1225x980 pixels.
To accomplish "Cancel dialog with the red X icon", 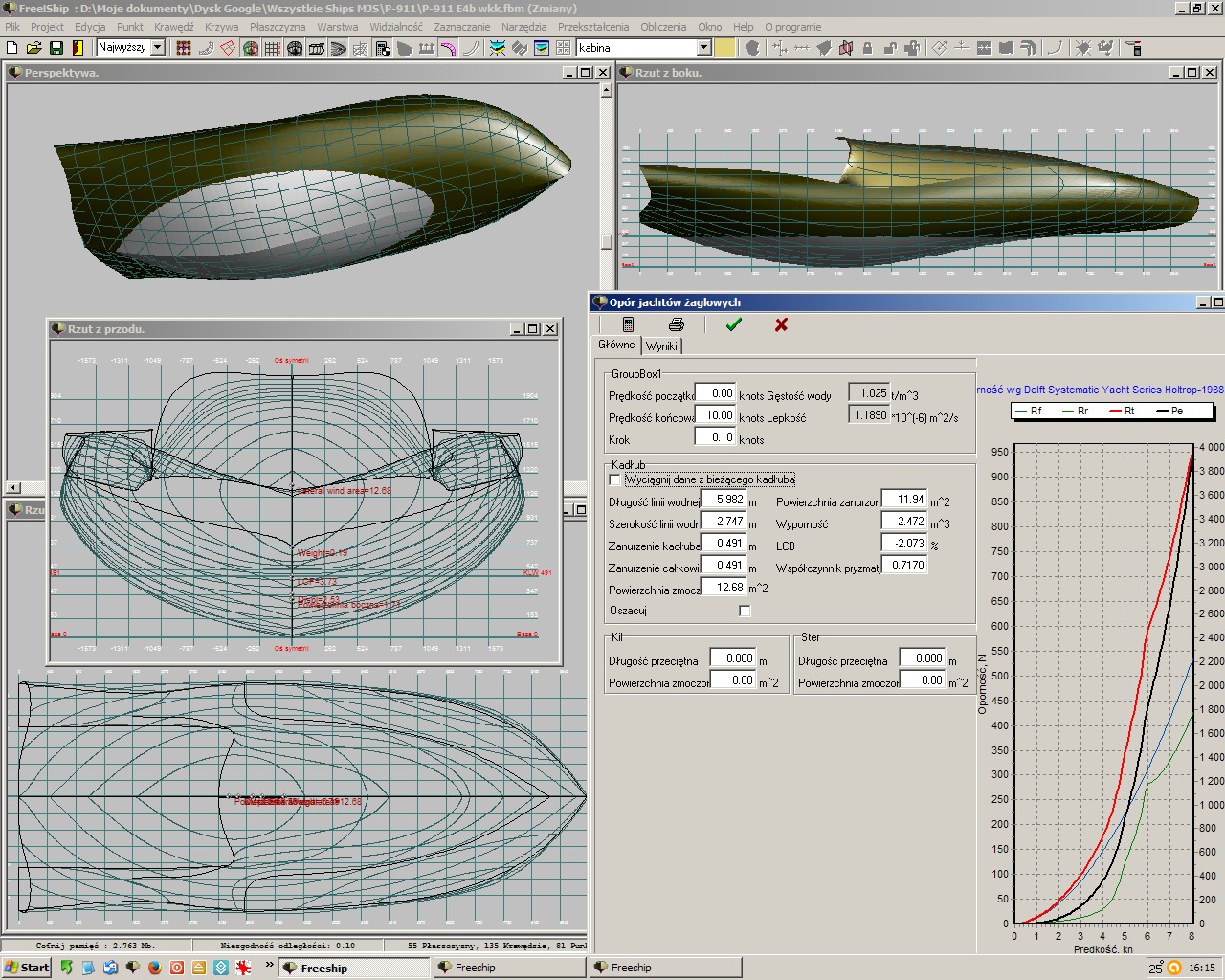I will pyautogui.click(x=781, y=324).
